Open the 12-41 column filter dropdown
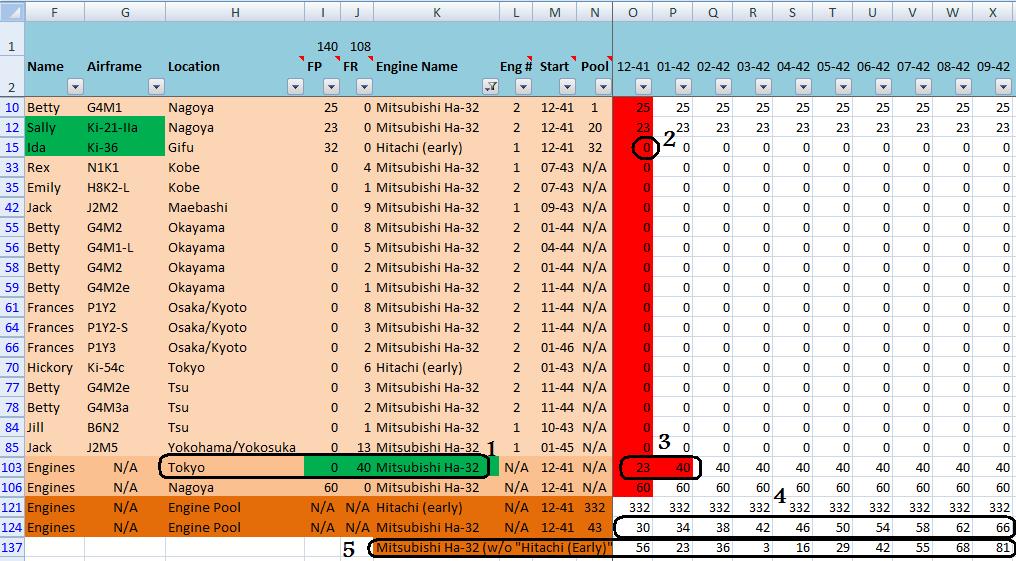The image size is (1016, 561). coord(643,87)
